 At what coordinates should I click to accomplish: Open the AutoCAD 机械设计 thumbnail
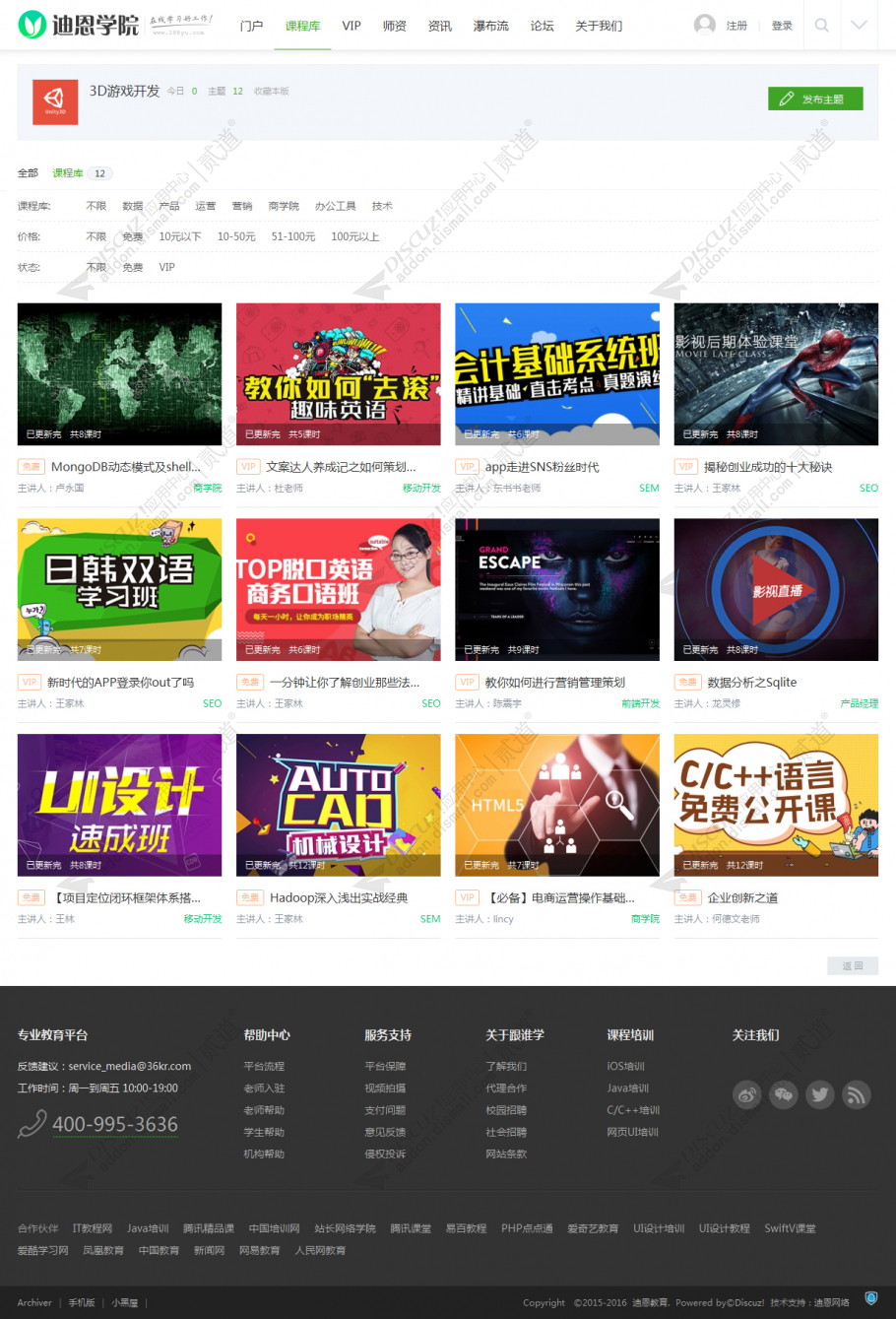(x=339, y=805)
